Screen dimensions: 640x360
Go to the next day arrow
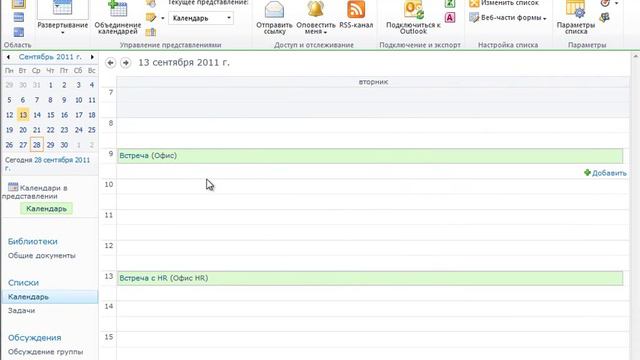pyautogui.click(x=126, y=63)
